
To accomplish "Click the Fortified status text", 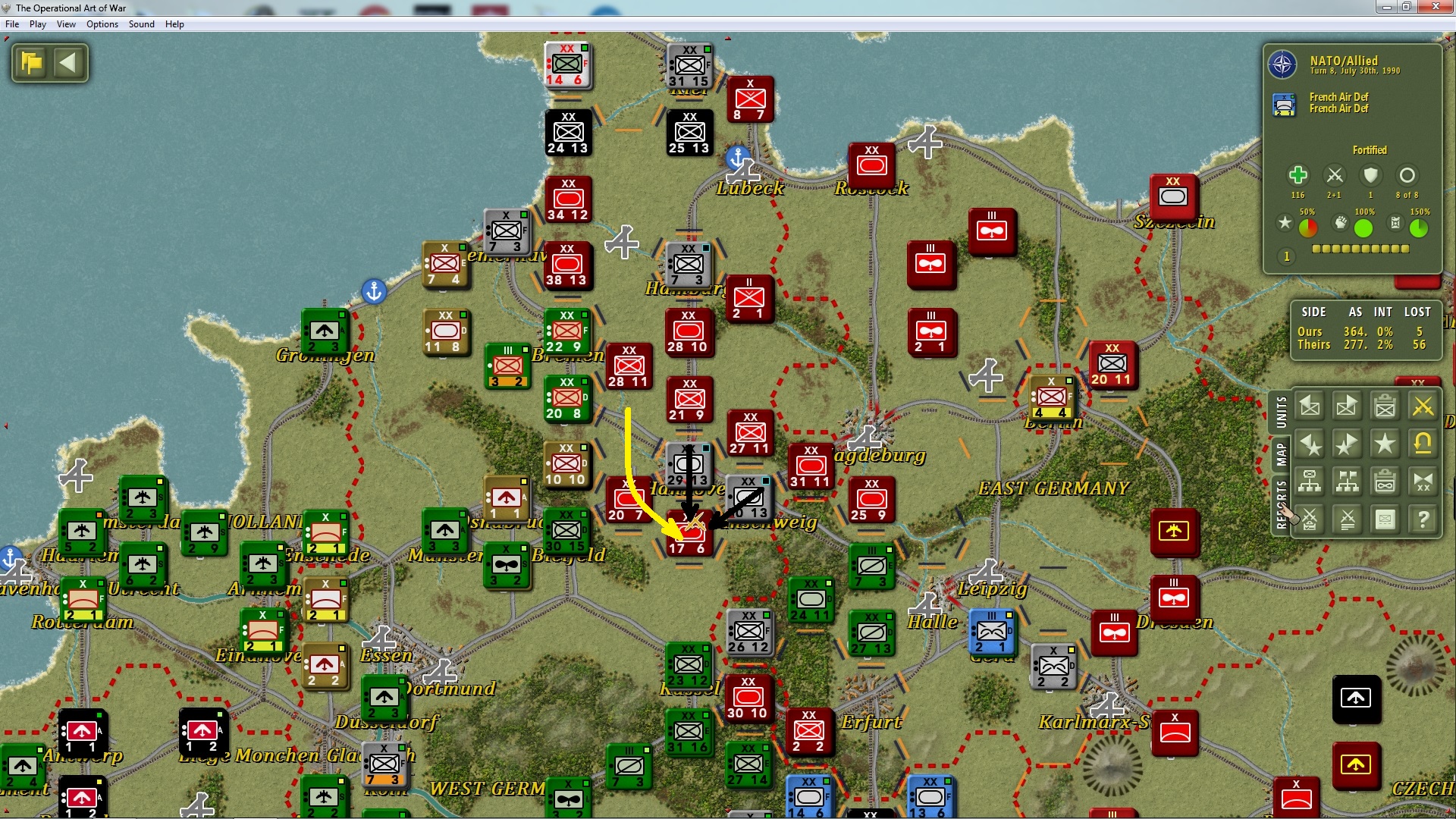I will (1370, 150).
